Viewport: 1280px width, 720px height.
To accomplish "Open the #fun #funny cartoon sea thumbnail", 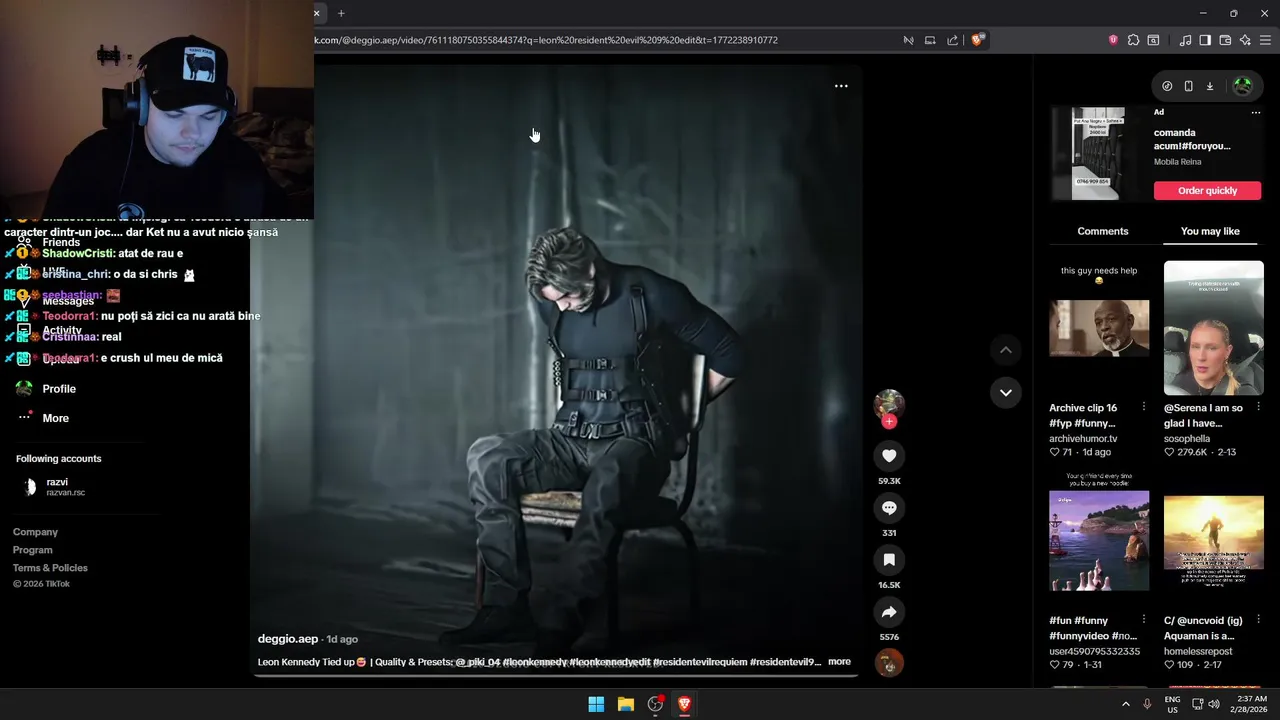I will click(x=1099, y=541).
